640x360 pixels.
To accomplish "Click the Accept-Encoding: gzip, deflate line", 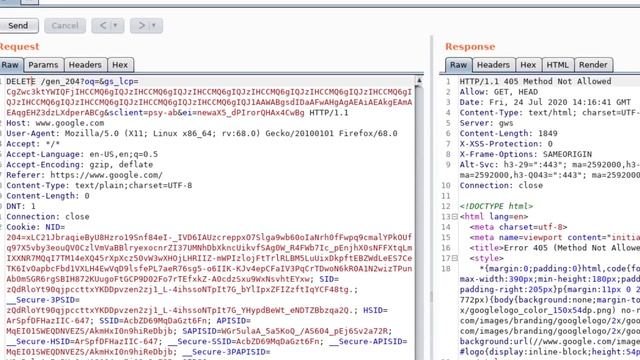I will pos(80,165).
